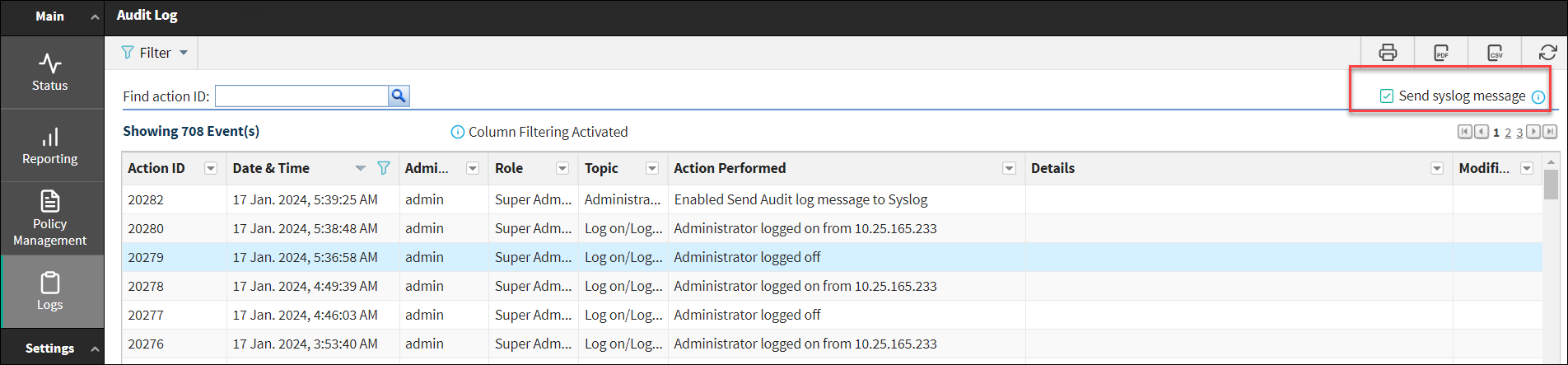The width and height of the screenshot is (1568, 365).
Task: Click info icon beside Send syslog message
Action: [x=1538, y=97]
